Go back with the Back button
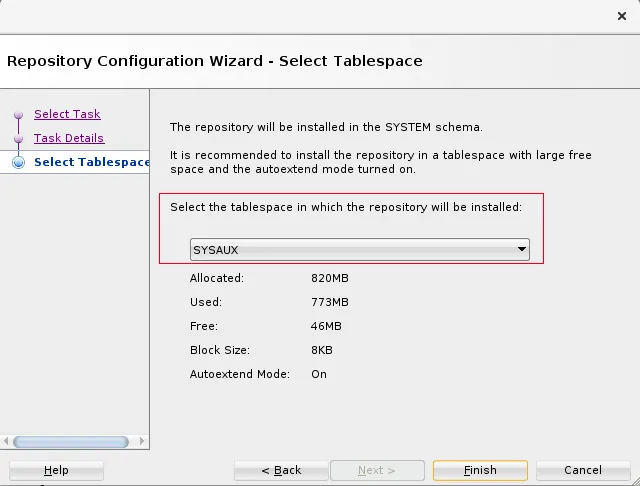 click(x=281, y=470)
